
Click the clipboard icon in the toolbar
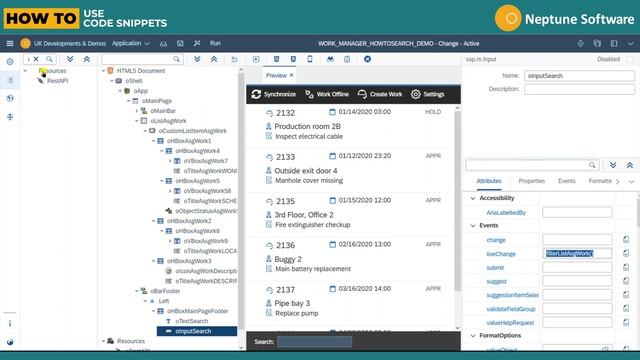pyautogui.click(x=347, y=59)
